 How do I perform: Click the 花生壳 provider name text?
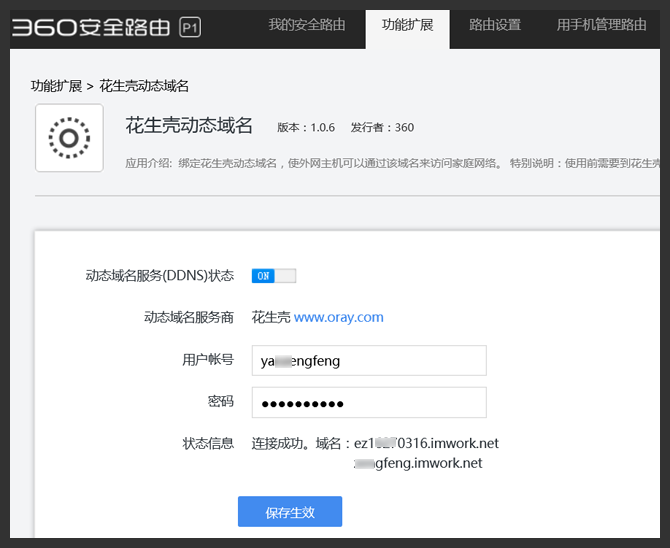click(x=271, y=317)
